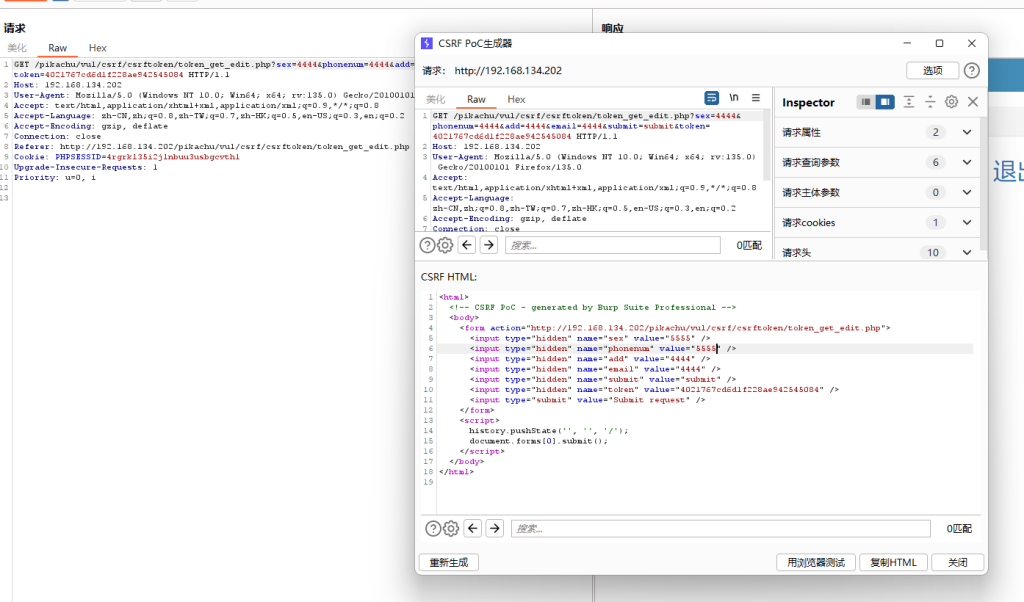Focus the CSRF HTML search input field

point(720,529)
